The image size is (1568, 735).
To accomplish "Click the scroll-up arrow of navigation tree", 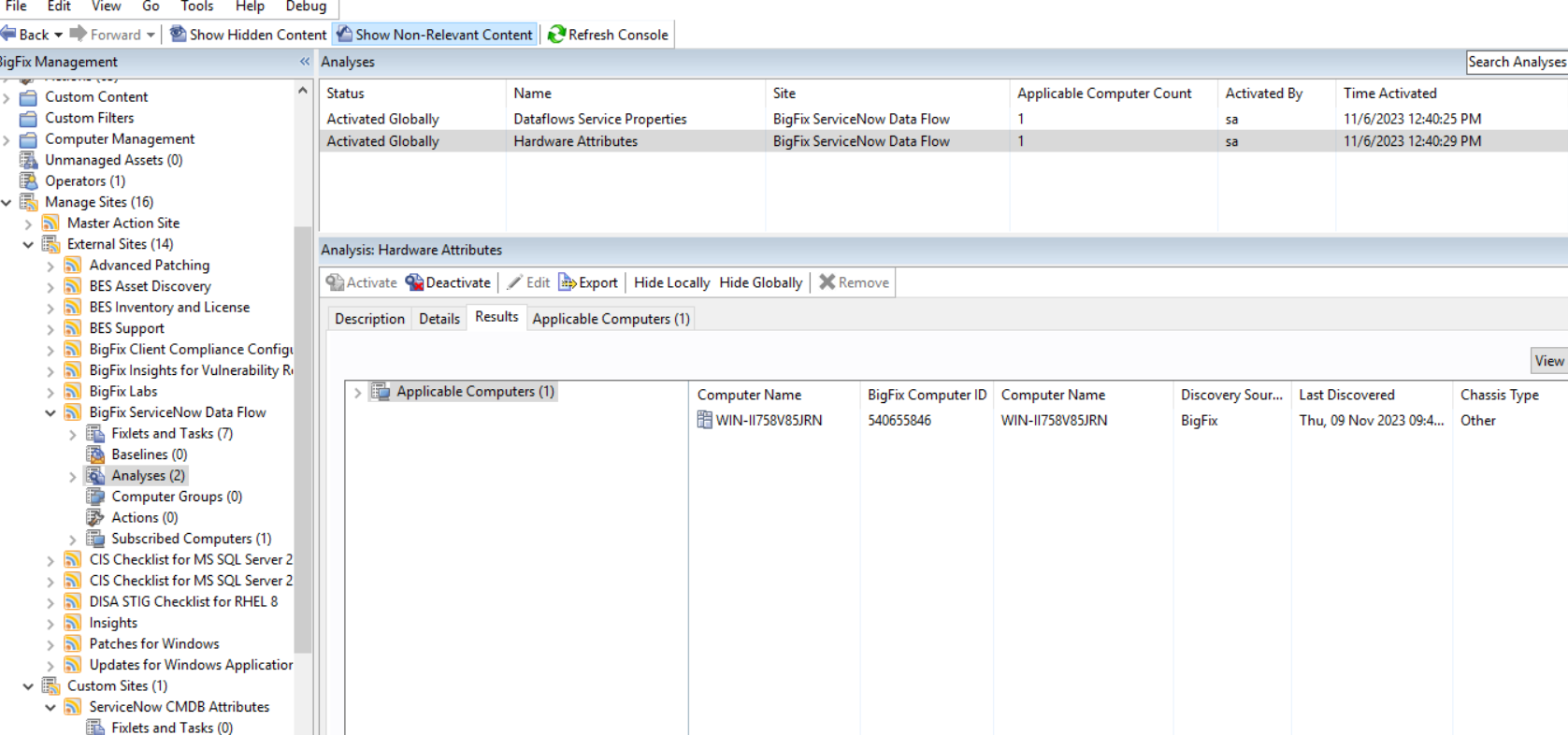I will point(303,91).
